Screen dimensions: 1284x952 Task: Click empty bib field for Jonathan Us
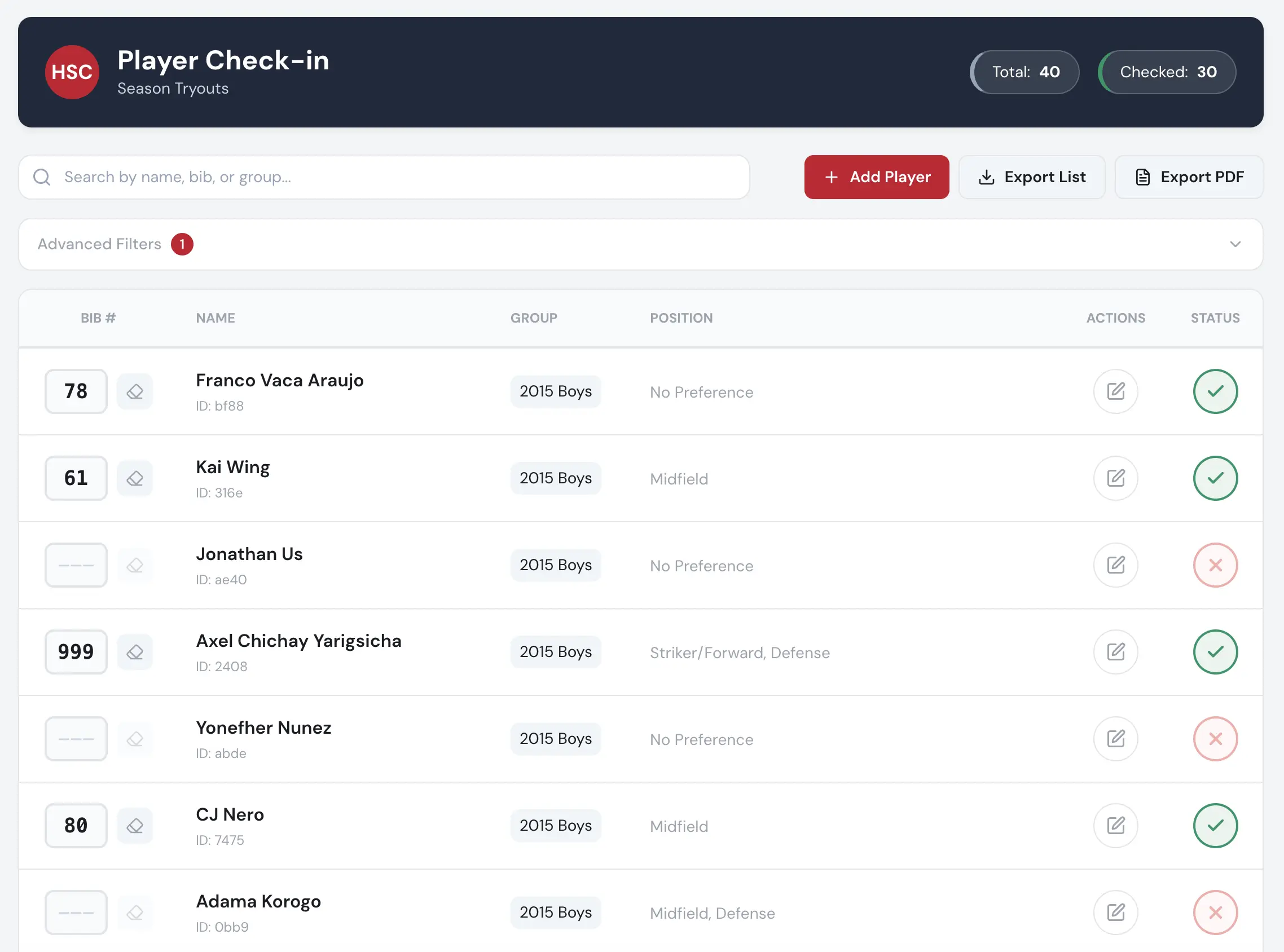coord(76,565)
